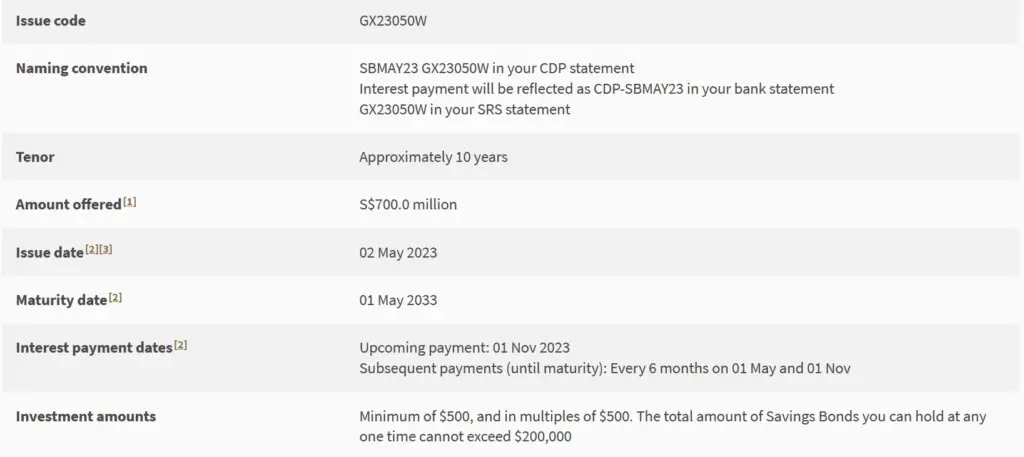Viewport: 1024px width, 457px height.
Task: Click the SBMAY23 GX23050W CDP statement line
Action: pos(496,68)
